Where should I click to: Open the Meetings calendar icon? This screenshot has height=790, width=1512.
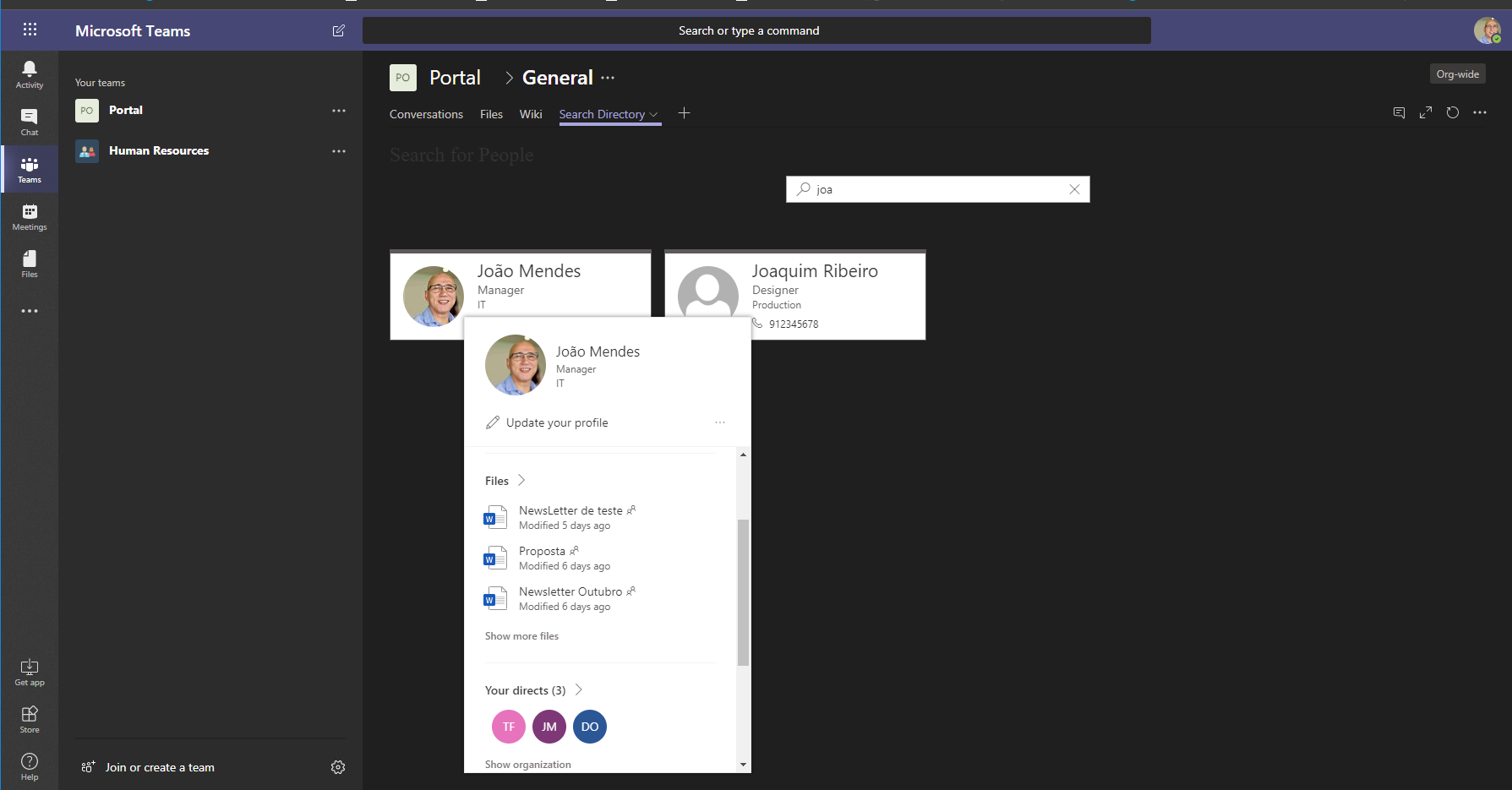pos(30,216)
